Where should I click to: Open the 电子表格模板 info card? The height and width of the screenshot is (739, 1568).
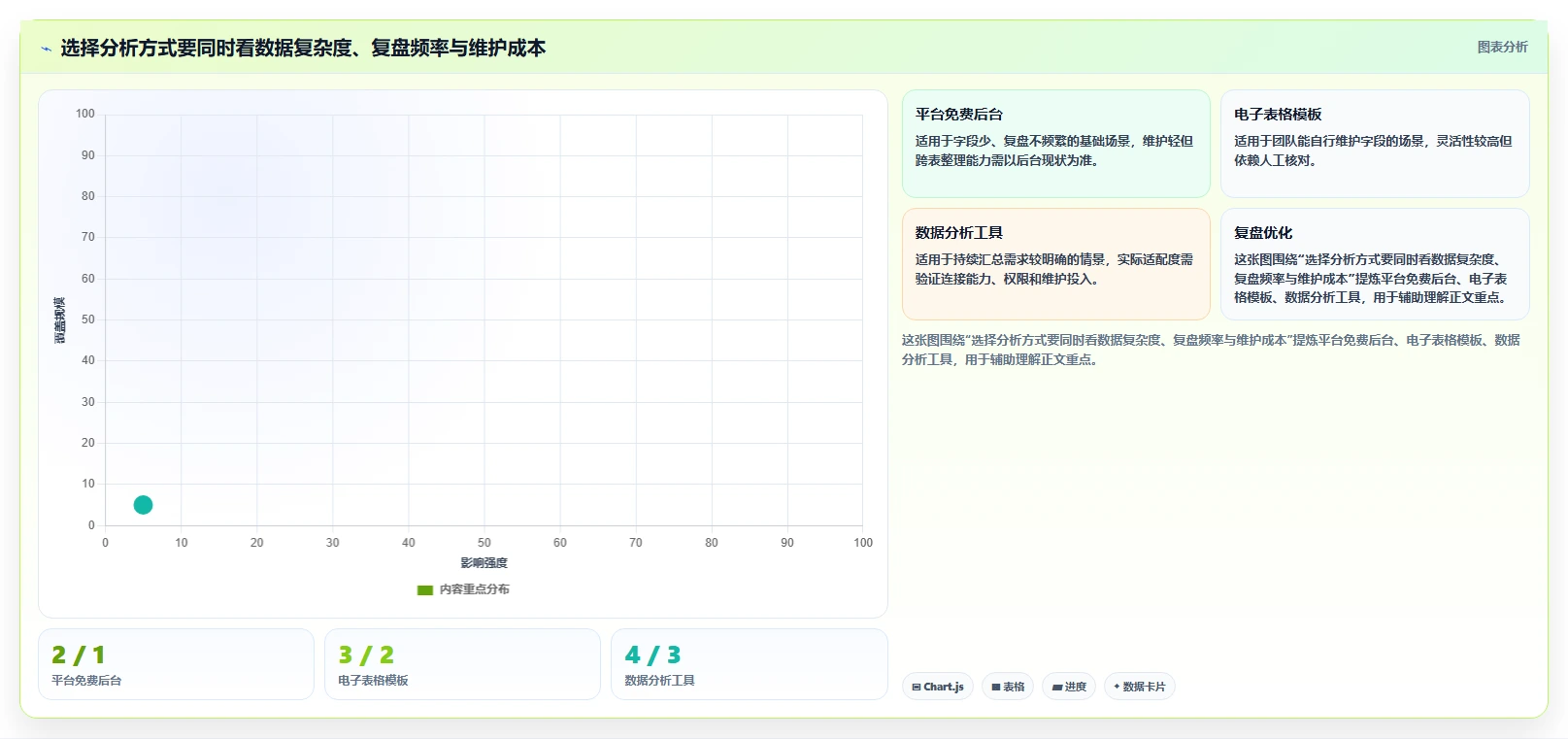1375,144
